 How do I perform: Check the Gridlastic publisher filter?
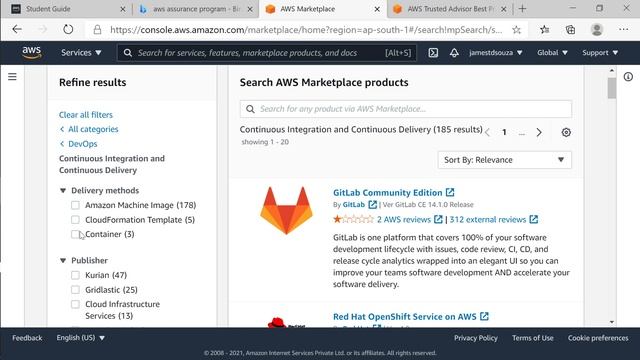coord(75,290)
